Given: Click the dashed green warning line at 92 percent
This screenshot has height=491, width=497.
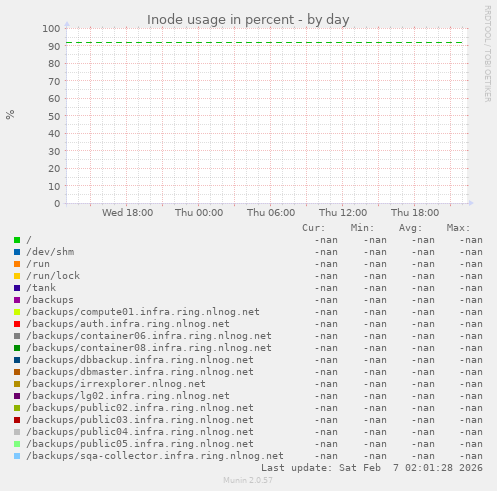Looking at the screenshot, I should 265,43.
